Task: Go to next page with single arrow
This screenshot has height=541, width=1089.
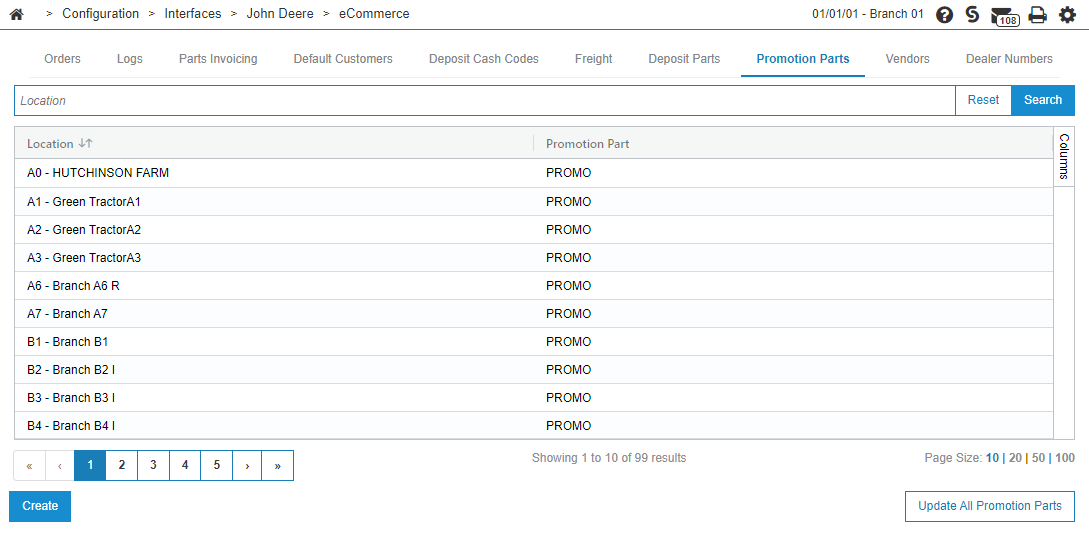Action: (x=247, y=465)
